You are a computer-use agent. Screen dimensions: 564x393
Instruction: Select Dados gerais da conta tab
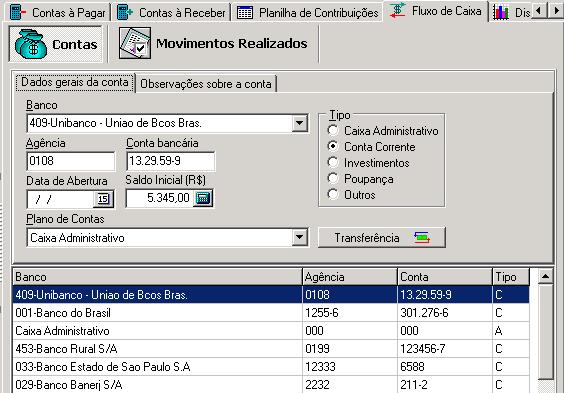[75, 82]
